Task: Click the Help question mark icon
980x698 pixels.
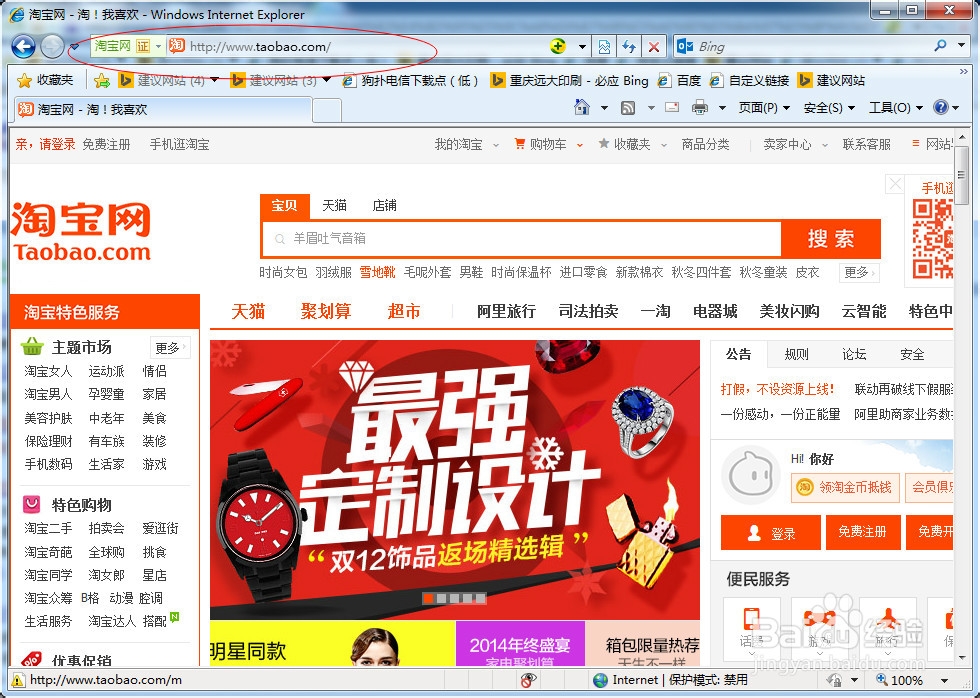Action: click(941, 107)
